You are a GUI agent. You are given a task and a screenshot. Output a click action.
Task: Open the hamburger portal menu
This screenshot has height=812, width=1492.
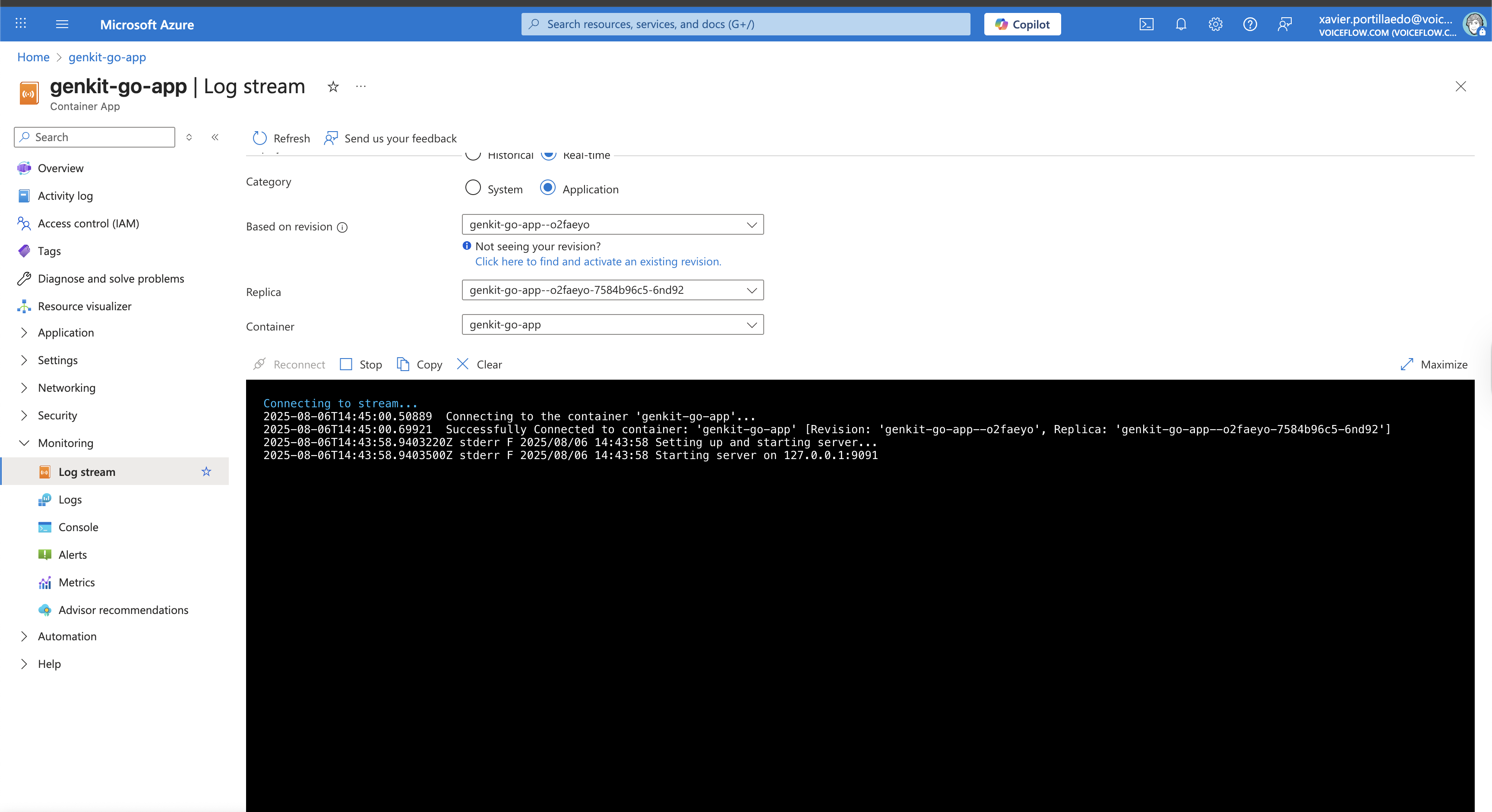pos(62,24)
